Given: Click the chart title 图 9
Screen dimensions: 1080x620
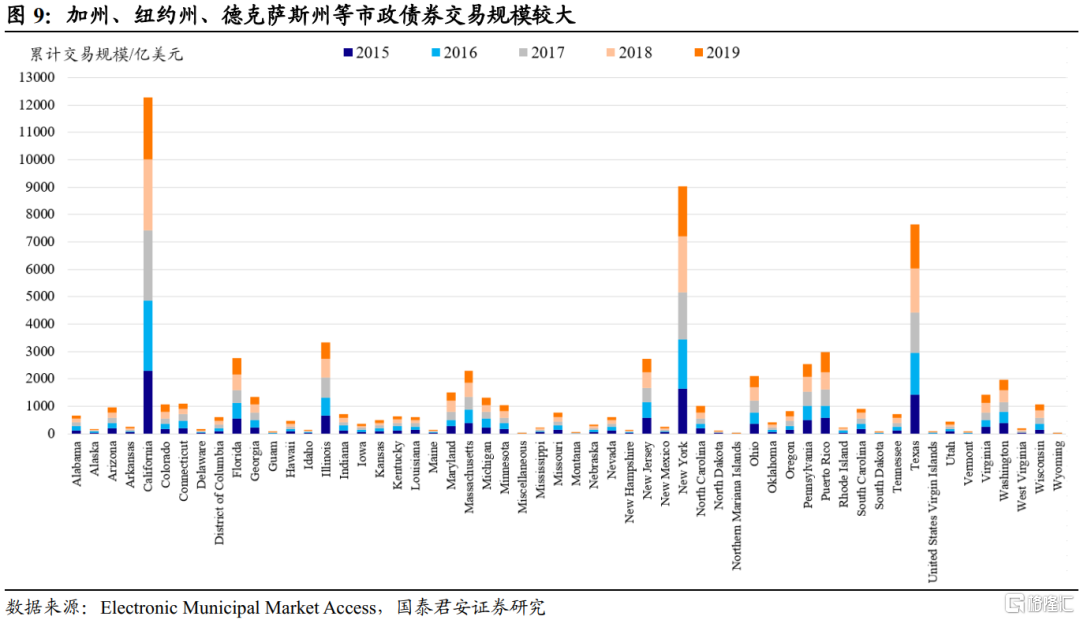Looking at the screenshot, I should [28, 14].
